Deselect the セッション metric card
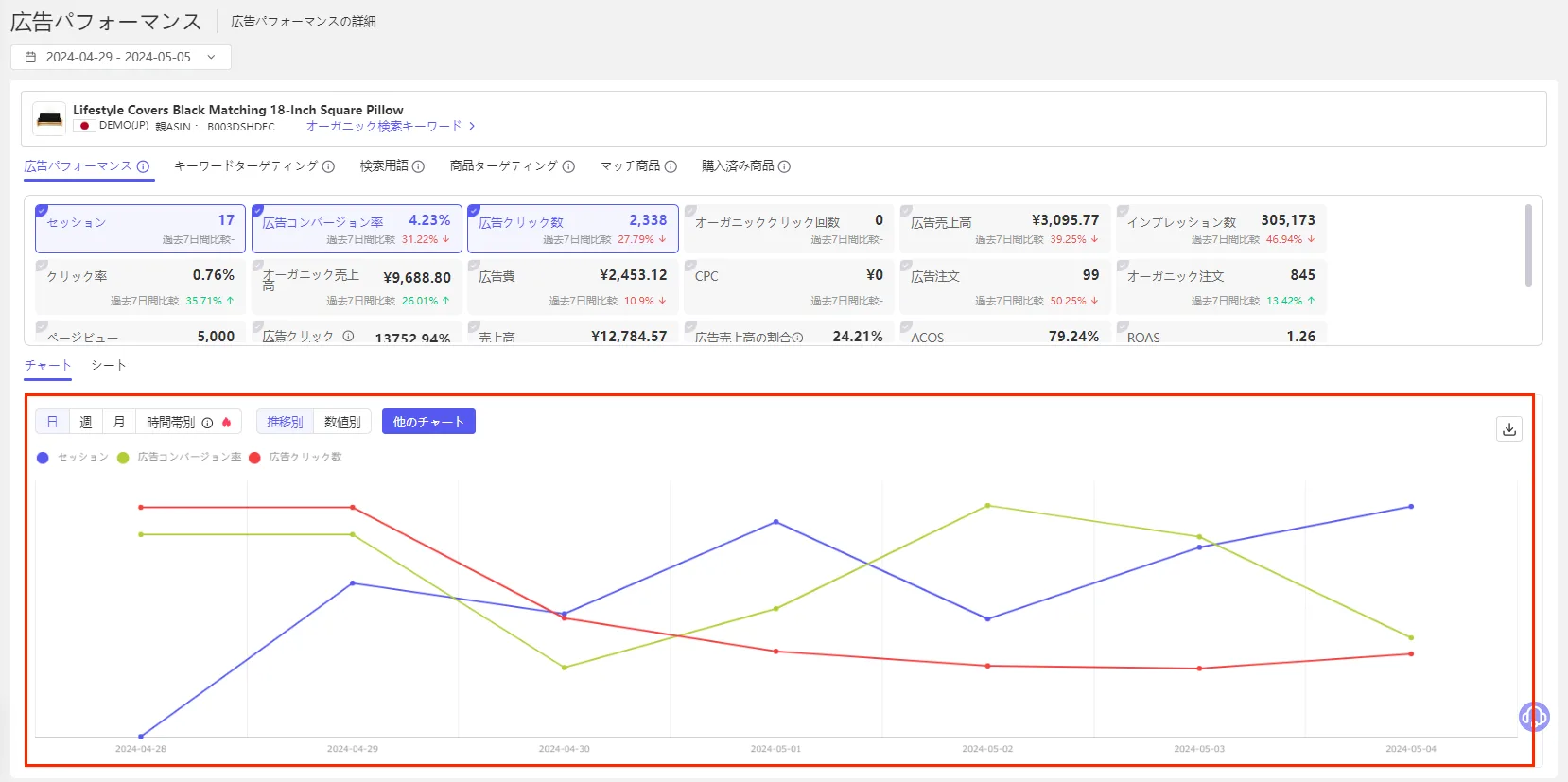Screen dimensions: 1568x782 [140, 229]
